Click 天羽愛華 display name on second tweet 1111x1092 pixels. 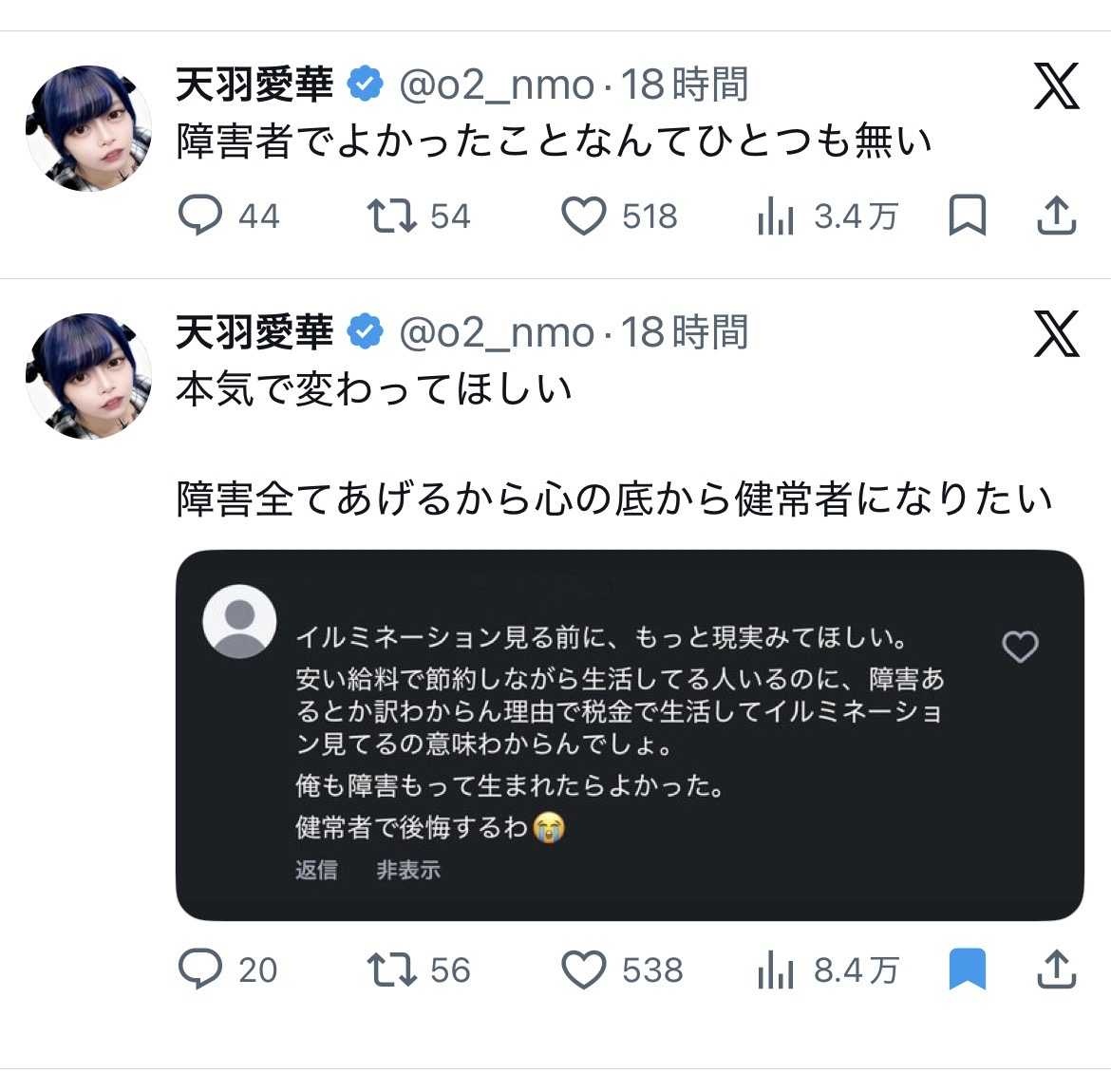[254, 333]
